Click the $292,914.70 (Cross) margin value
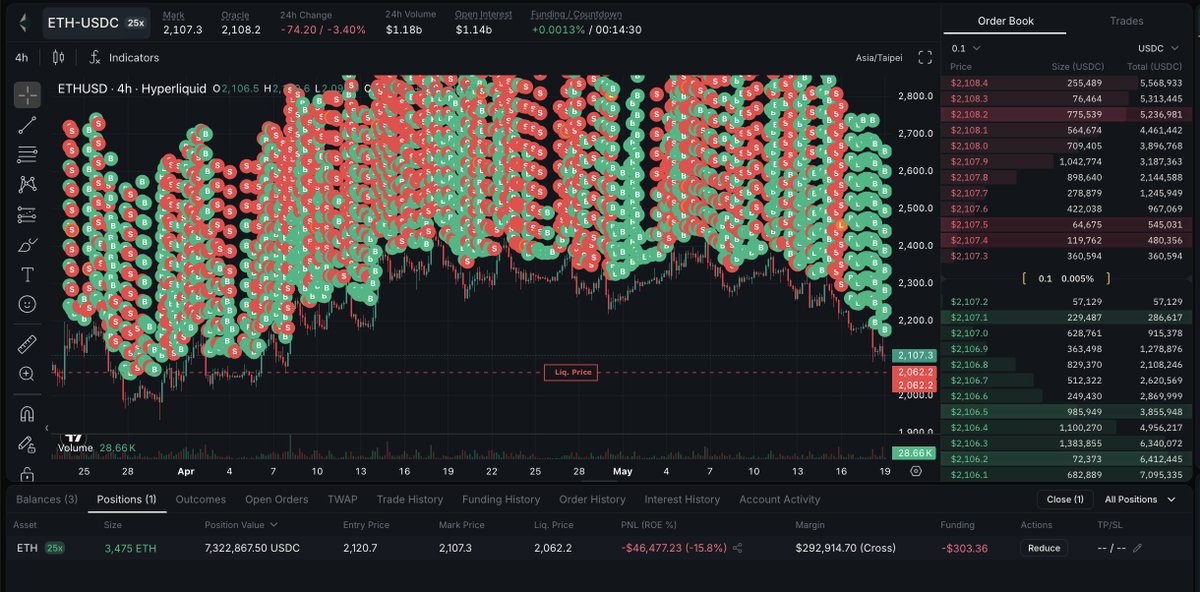This screenshot has height=592, width=1200. click(845, 548)
